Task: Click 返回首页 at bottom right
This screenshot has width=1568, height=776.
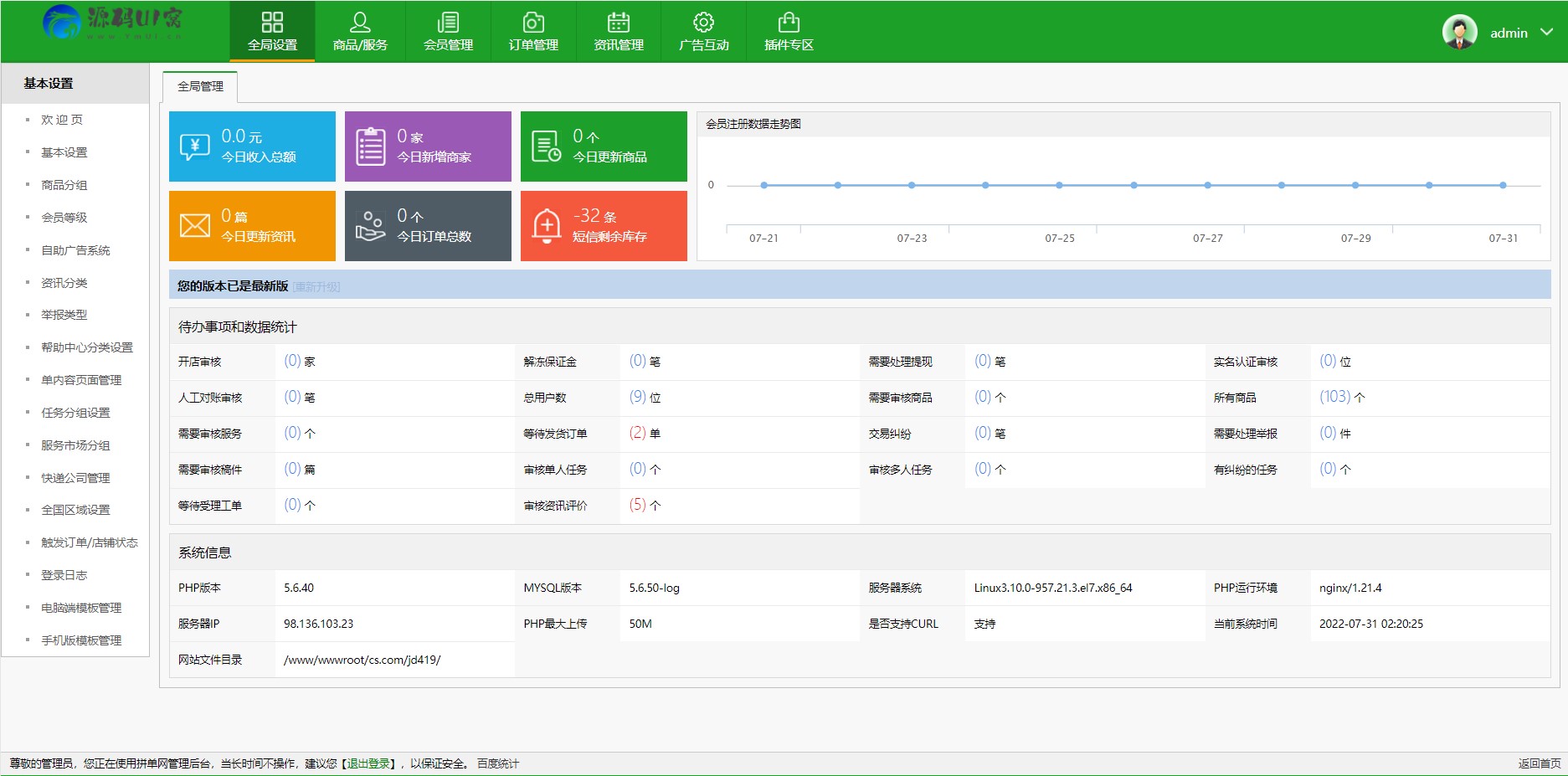Action: pos(1539,763)
